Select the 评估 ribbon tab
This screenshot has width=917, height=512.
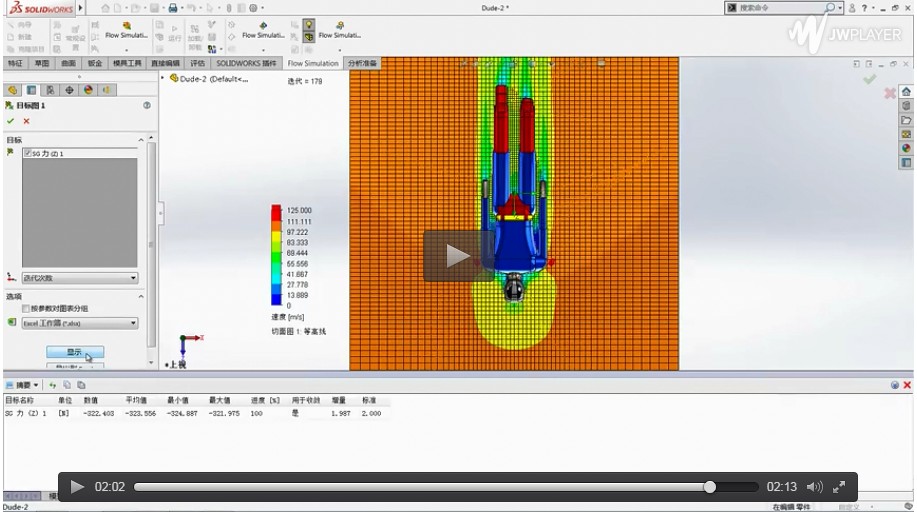coord(198,63)
